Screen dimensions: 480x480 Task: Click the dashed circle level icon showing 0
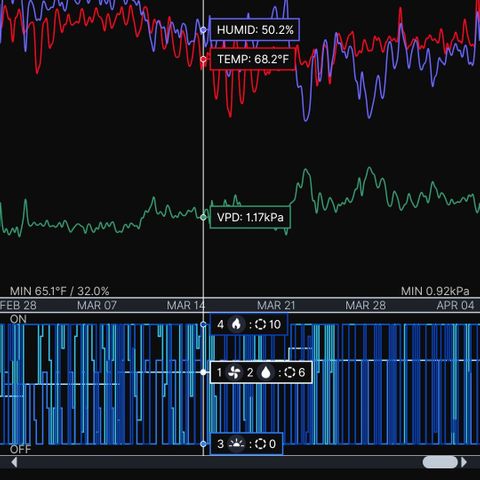[260, 444]
